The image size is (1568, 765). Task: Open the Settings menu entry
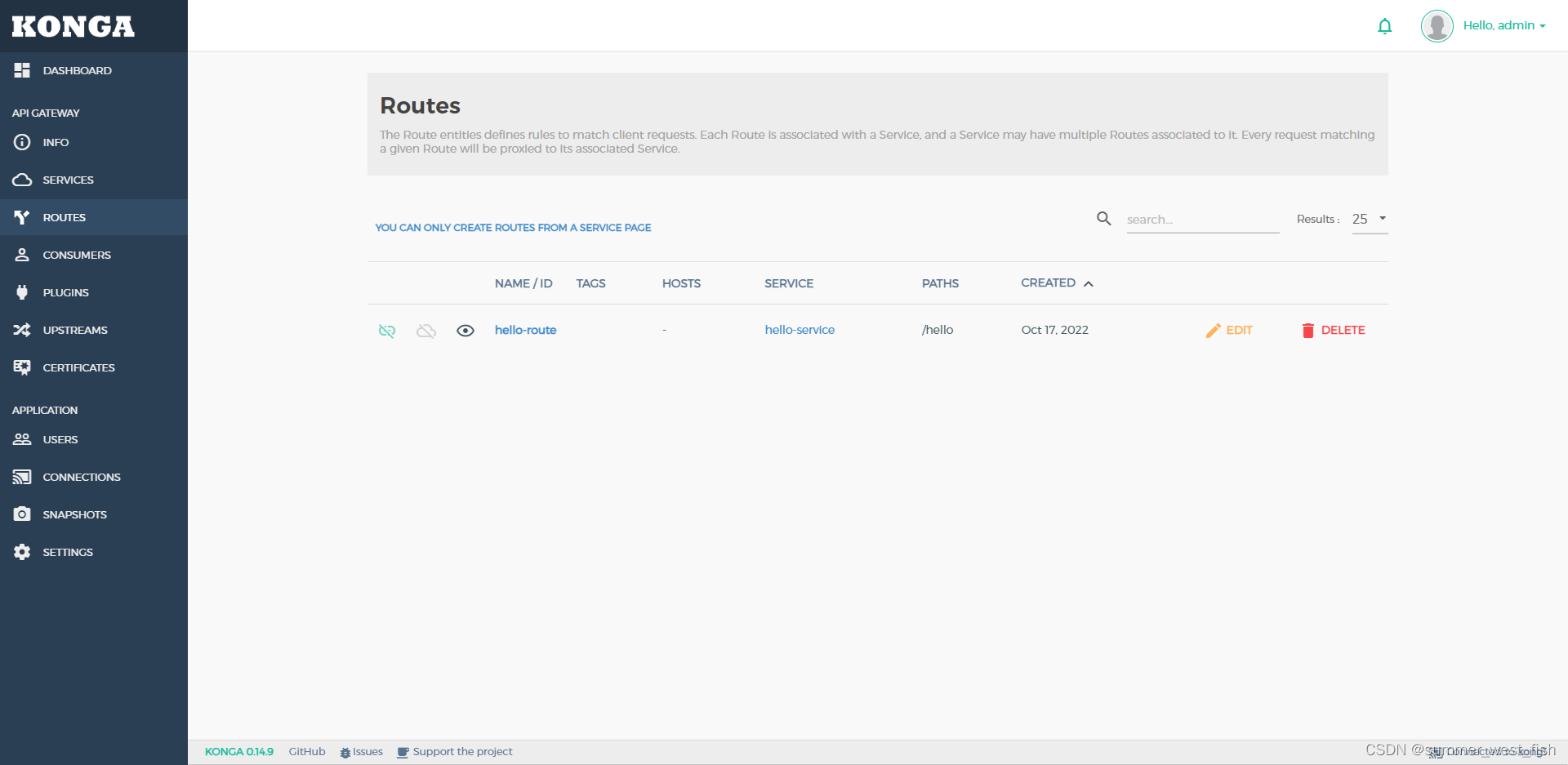(x=68, y=552)
